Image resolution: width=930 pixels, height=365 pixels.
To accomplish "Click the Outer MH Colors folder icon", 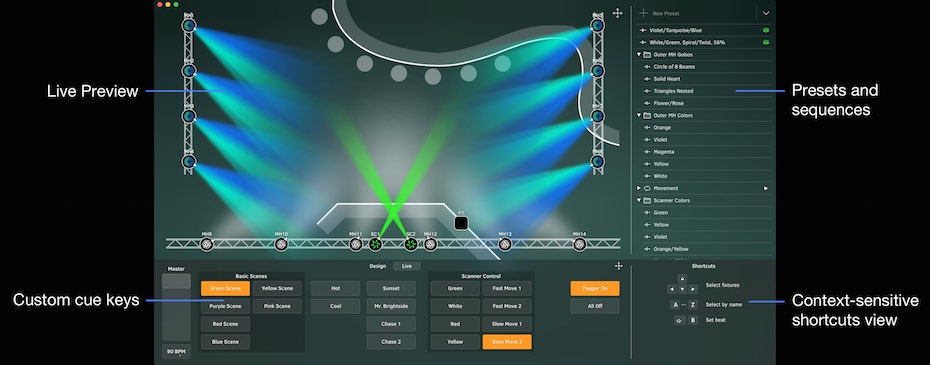I will [648, 115].
